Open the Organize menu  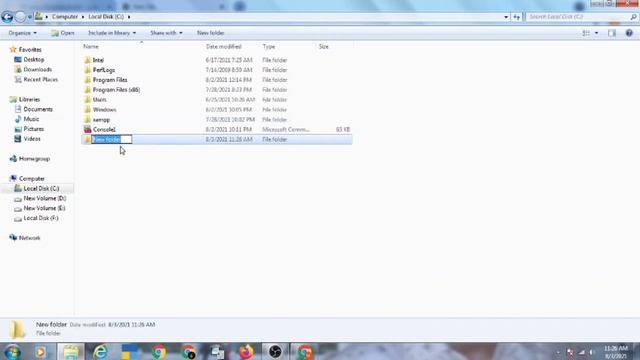tap(22, 33)
